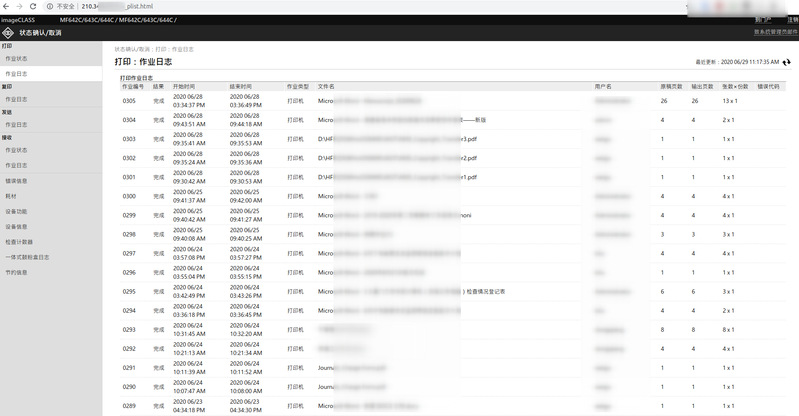Select 作业日志 under the 复印 section
Viewport: 799px width, 416px height.
(x=16, y=99)
